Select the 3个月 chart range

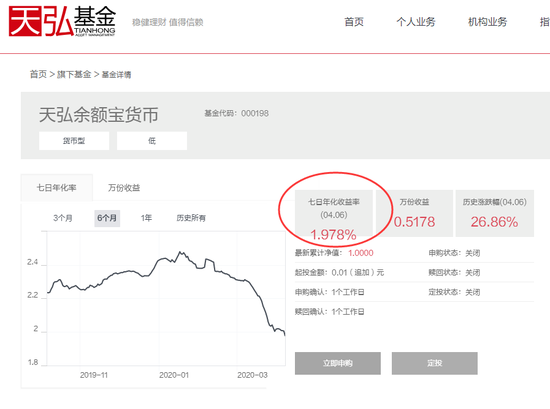point(63,218)
